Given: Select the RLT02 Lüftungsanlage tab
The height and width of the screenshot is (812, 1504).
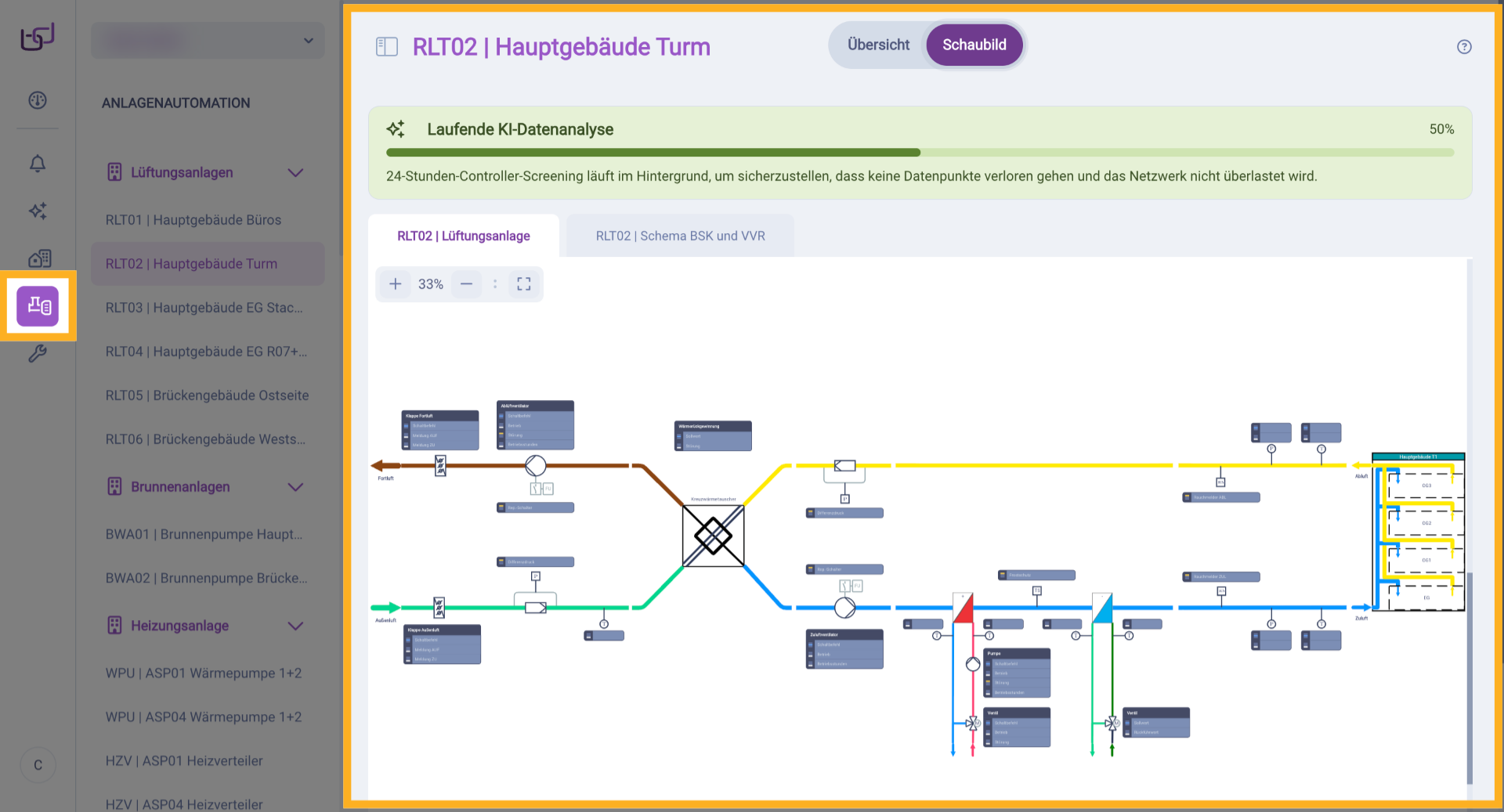Looking at the screenshot, I should coord(463,236).
